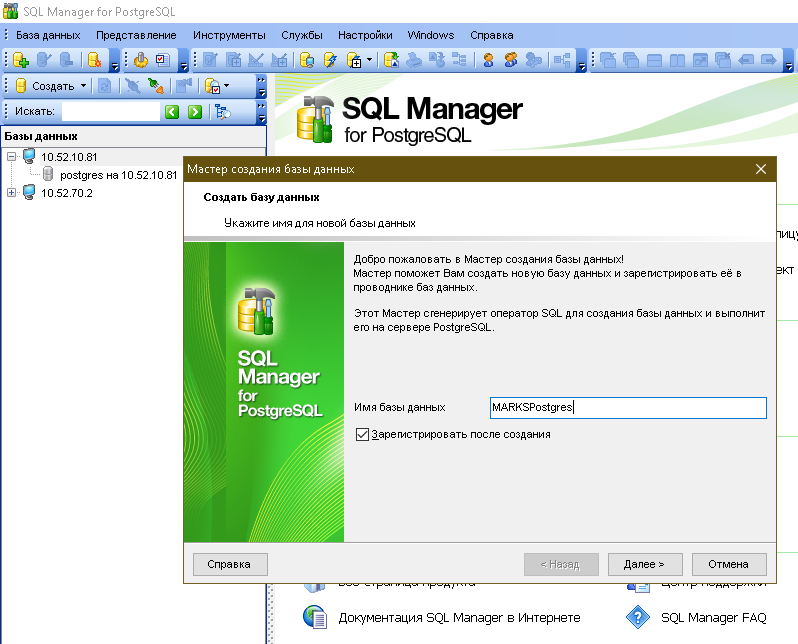Click the grayed cascade windows icon
The width and height of the screenshot is (798, 644).
tap(631, 60)
